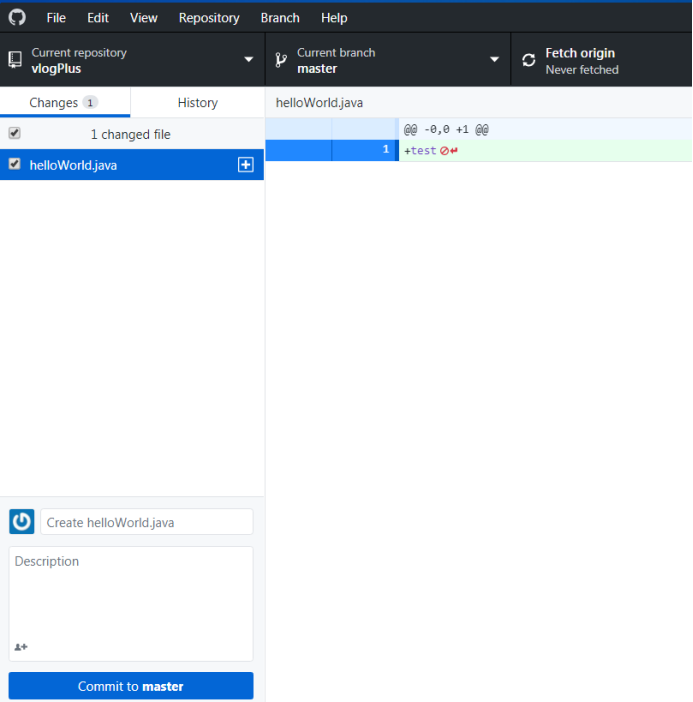Screen dimensions: 693x702
Task: Open the Branch menu
Action: (280, 18)
